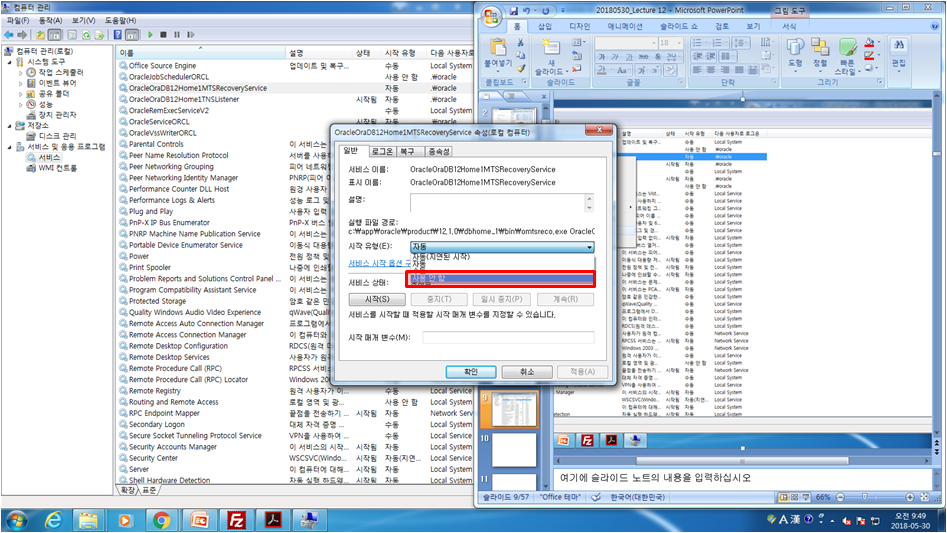Click in the 시작 매개 변수 input field
947x533 pixels.
[x=508, y=337]
